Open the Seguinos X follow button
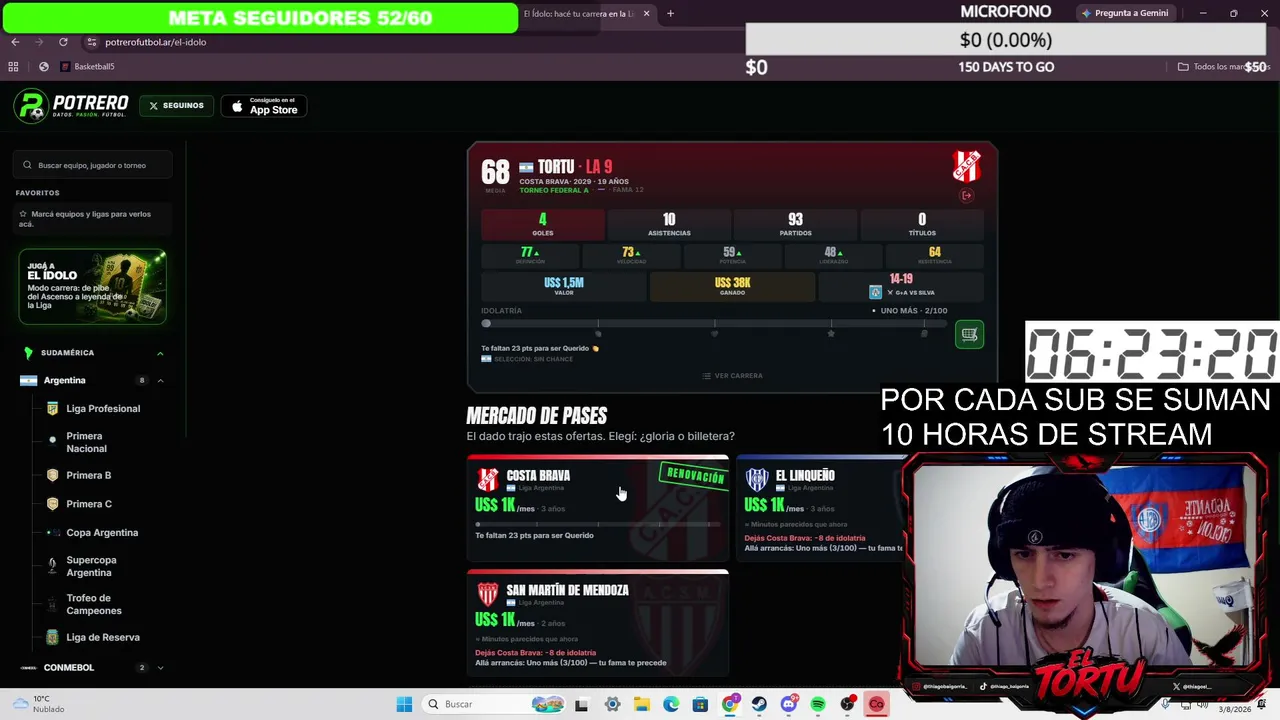Image resolution: width=1280 pixels, height=720 pixels. 176,105
